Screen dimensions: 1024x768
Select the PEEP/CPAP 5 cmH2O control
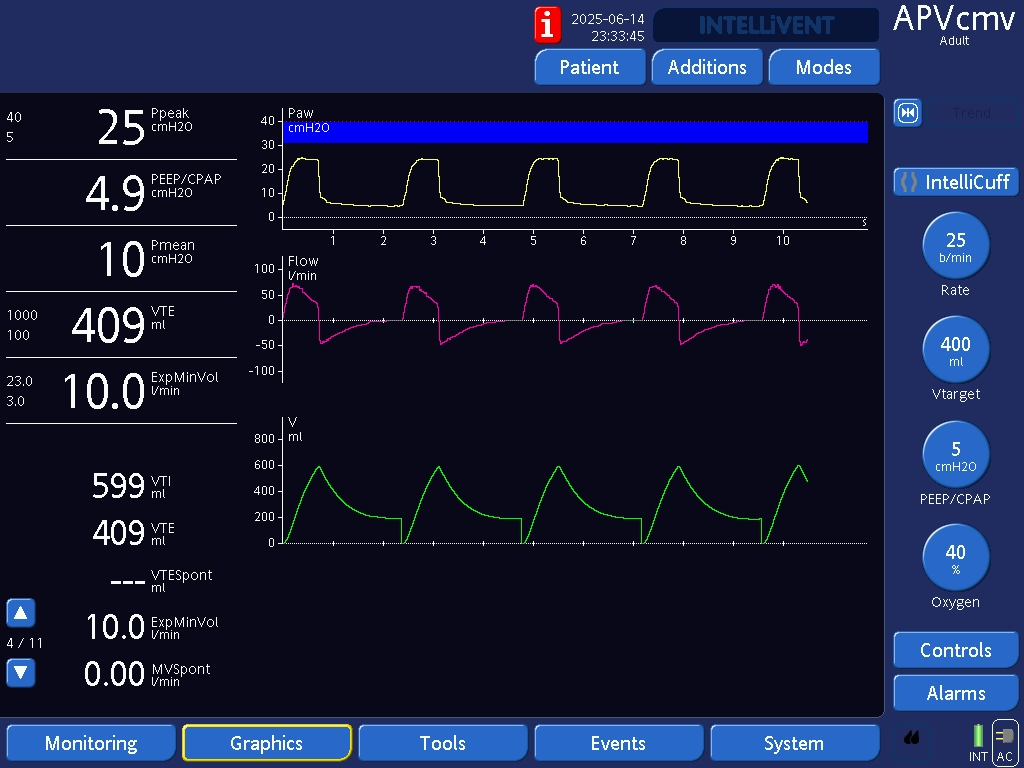[955, 454]
